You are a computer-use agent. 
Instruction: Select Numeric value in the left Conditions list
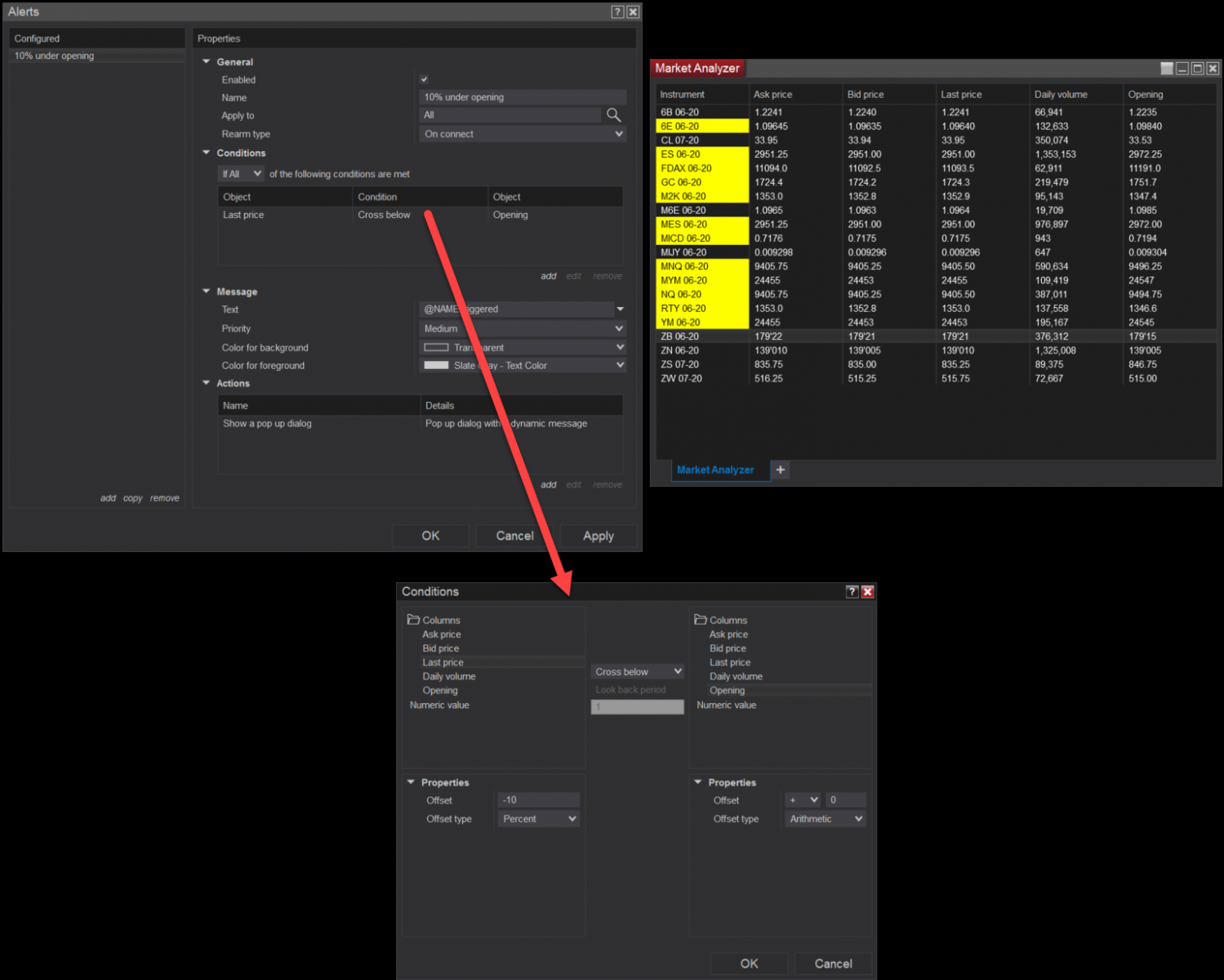[439, 705]
